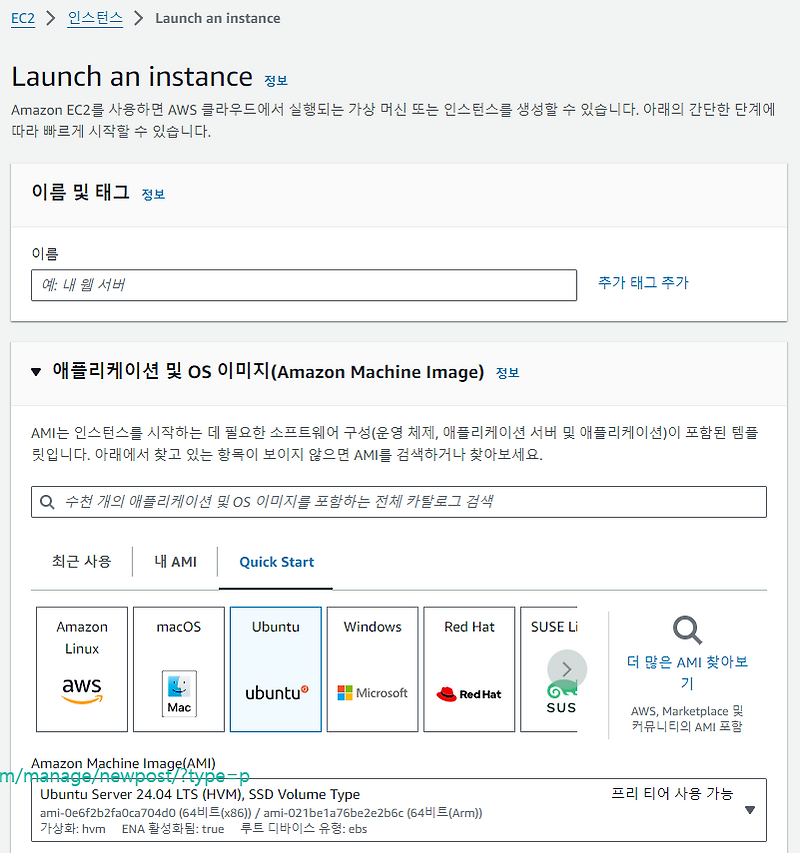Image resolution: width=800 pixels, height=853 pixels.
Task: Select the macOS Mac icon
Action: click(x=178, y=692)
